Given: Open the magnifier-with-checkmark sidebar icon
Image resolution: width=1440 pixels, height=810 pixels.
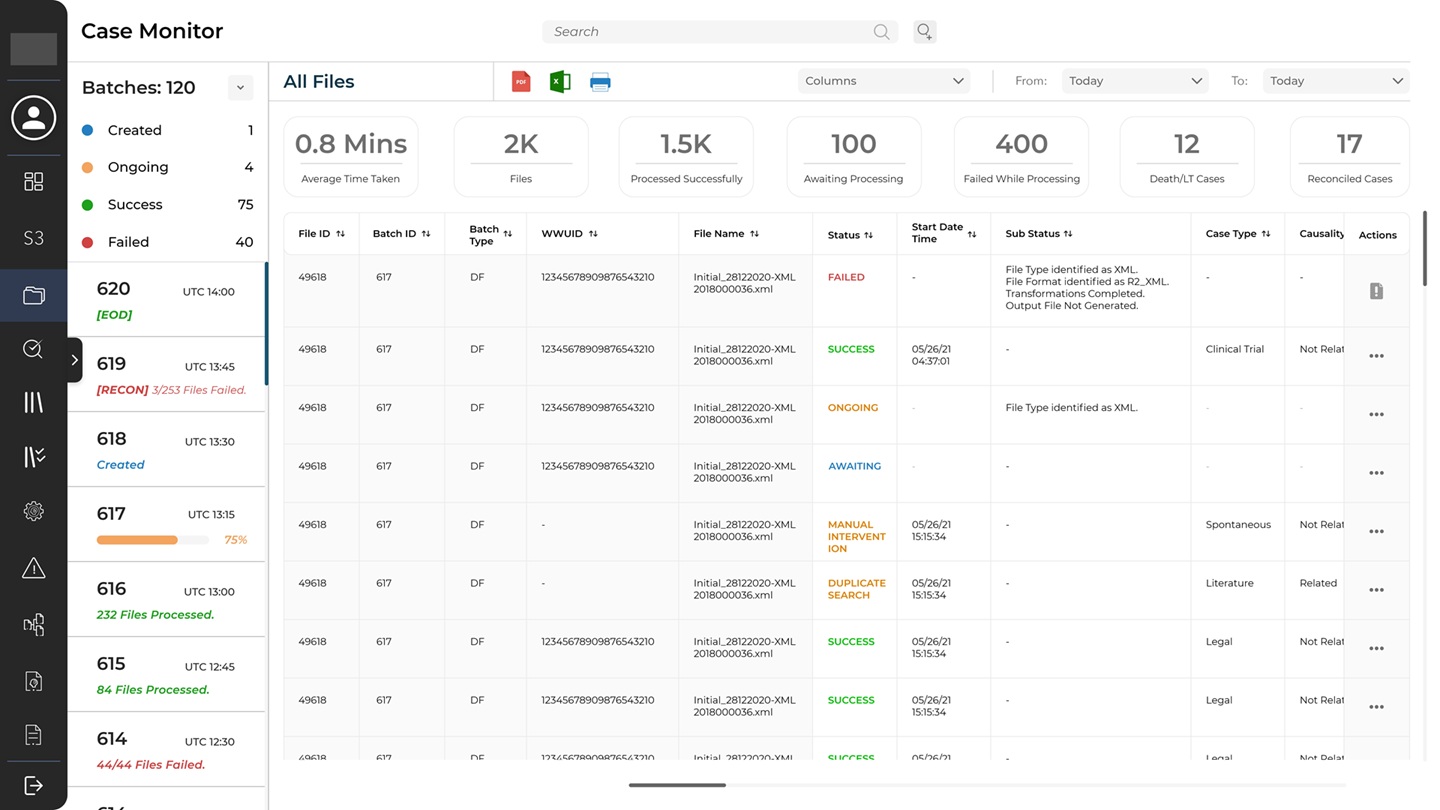Looking at the screenshot, I should point(33,348).
